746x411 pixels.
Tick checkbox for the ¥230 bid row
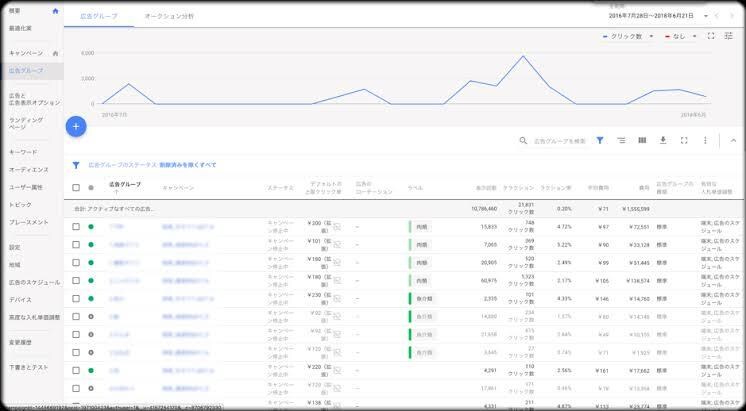[76, 298]
